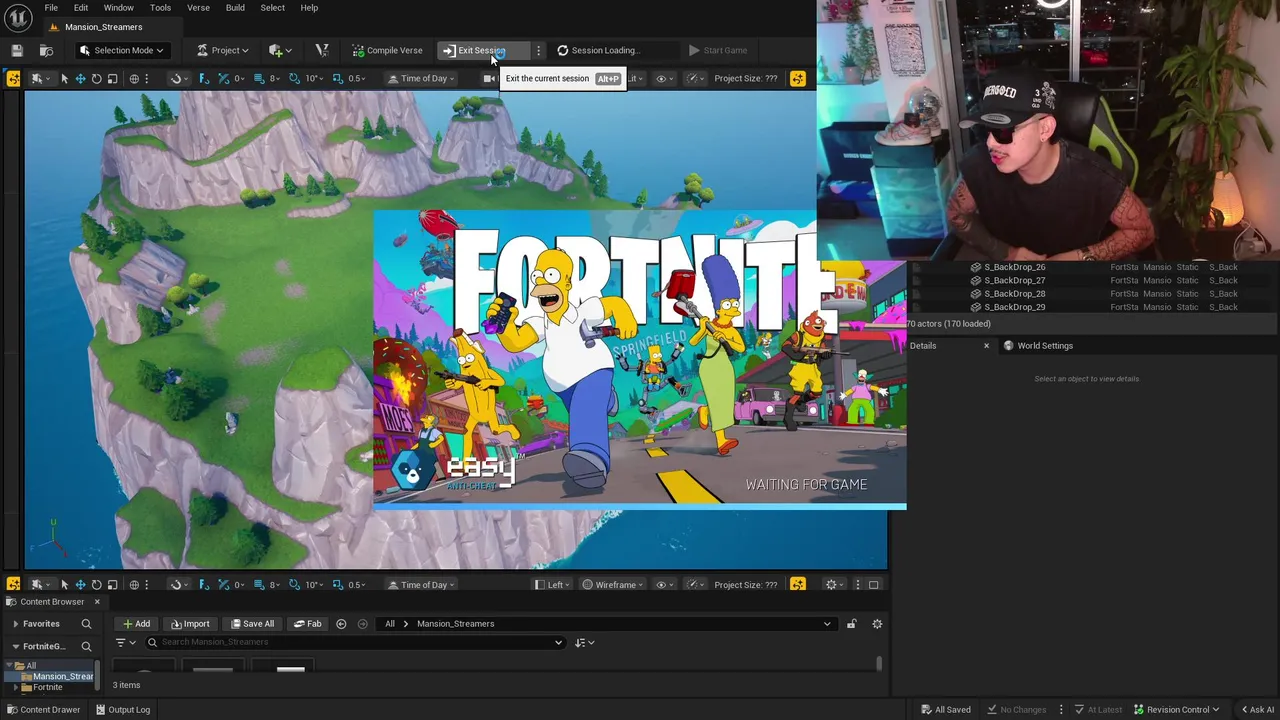Open the Left view-orientation dropdown
This screenshot has width=1280, height=720.
pos(554,585)
